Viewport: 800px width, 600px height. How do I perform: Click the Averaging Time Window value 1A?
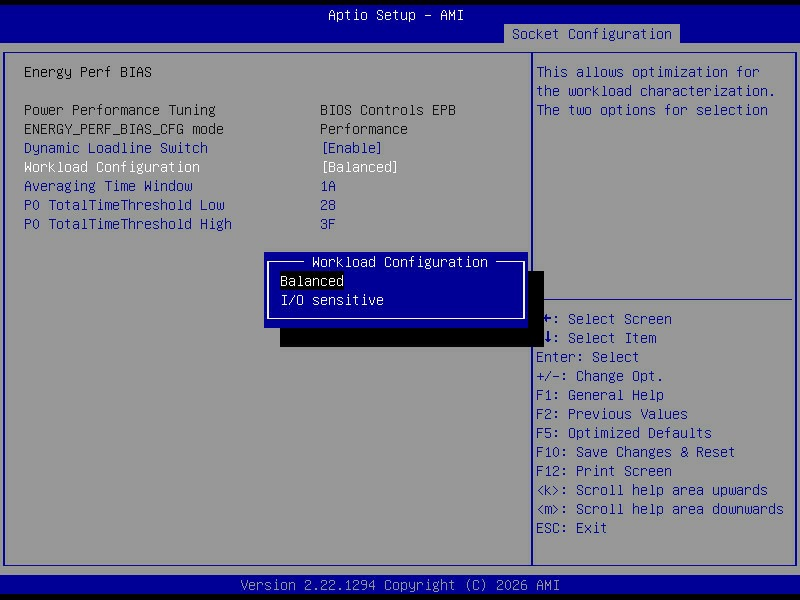pos(328,186)
